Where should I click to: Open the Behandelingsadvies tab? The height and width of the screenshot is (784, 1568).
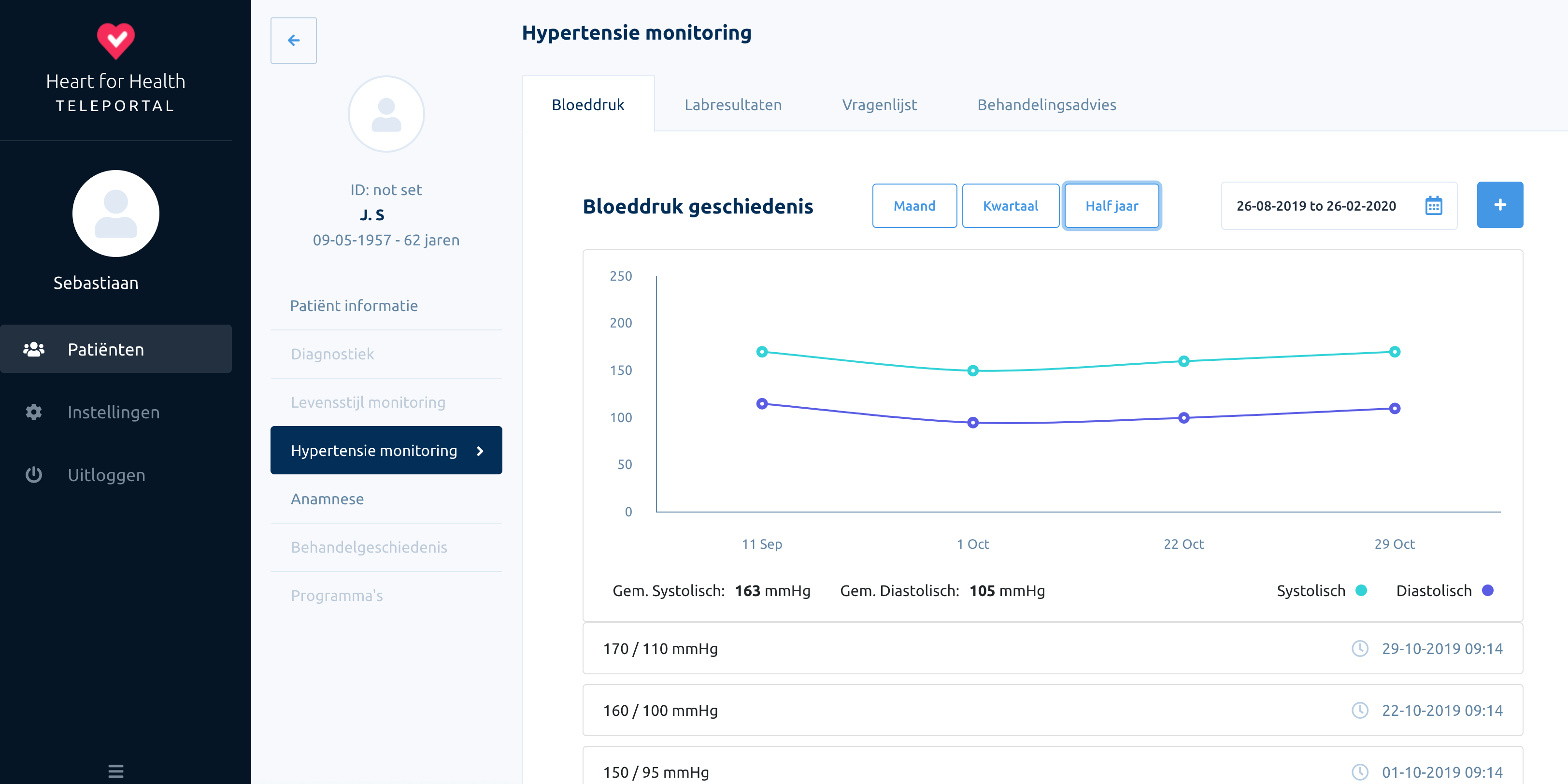(1046, 105)
